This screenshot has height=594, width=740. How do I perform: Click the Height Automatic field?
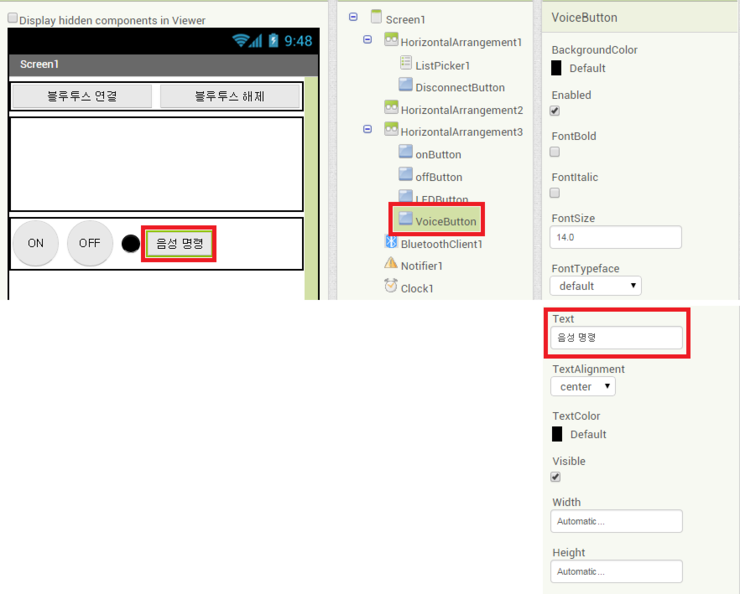tap(616, 571)
